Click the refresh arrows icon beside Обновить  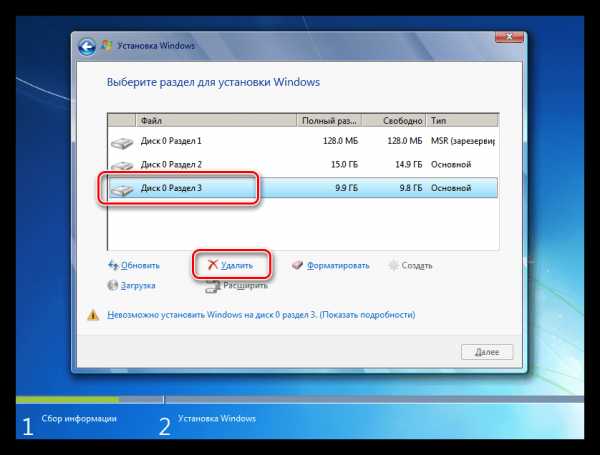[x=113, y=265]
